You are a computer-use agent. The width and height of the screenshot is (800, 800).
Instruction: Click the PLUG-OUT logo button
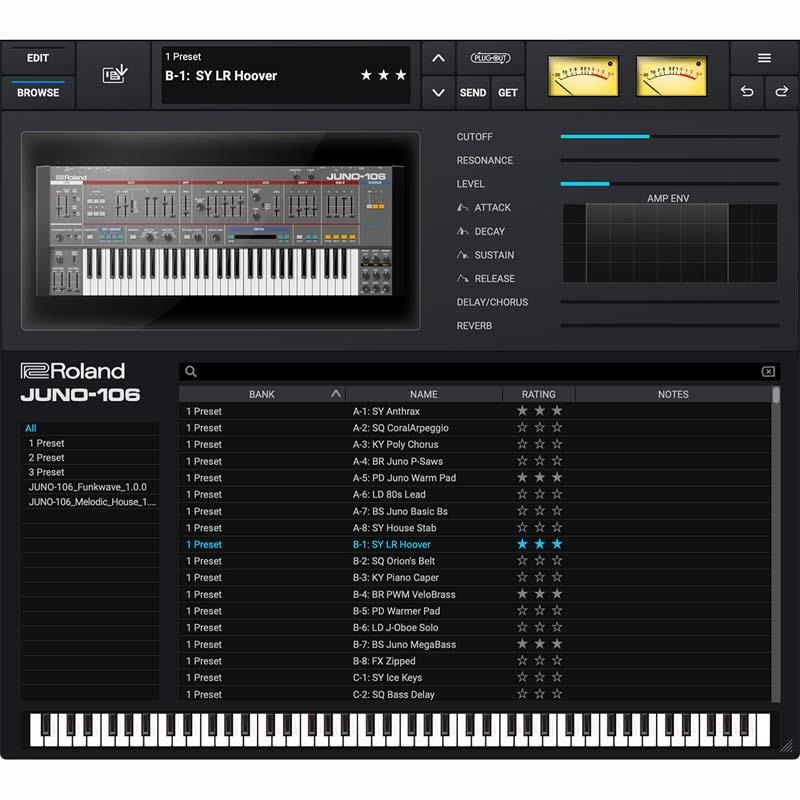coord(490,58)
